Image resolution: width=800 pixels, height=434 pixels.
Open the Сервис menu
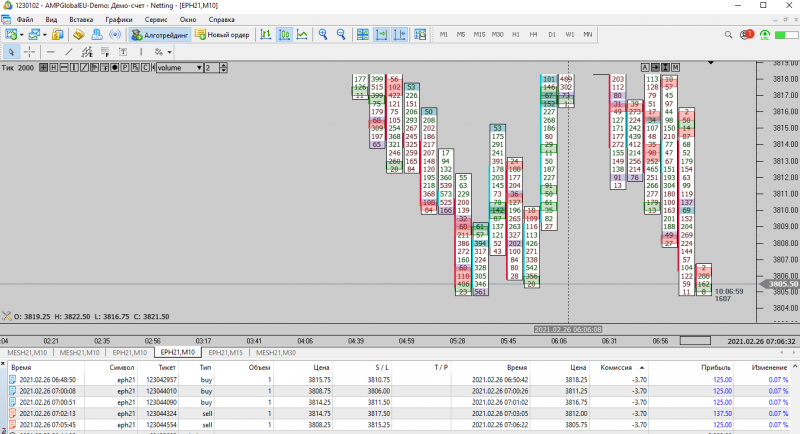(156, 19)
